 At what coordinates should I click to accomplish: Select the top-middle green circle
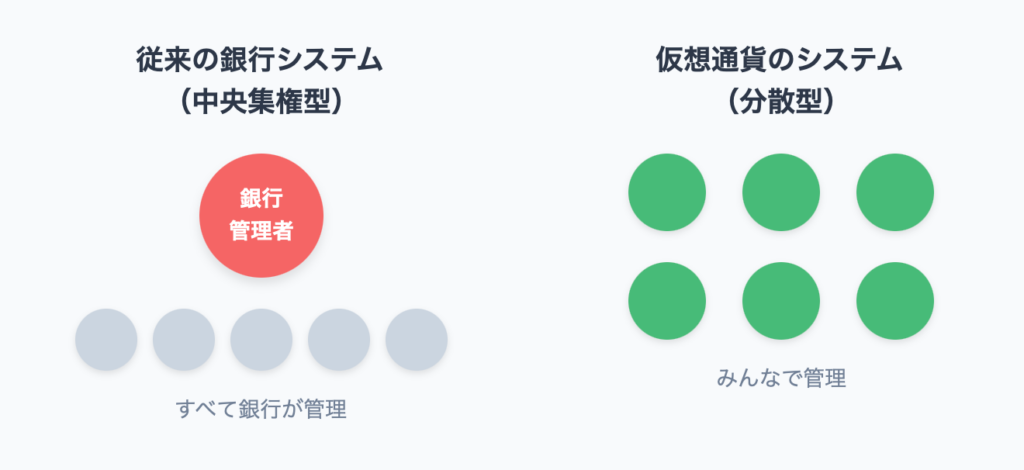pos(781,192)
